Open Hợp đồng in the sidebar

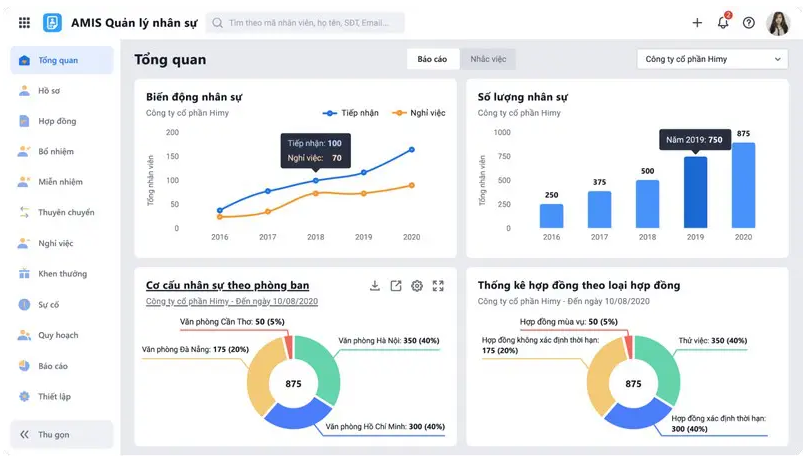57,121
